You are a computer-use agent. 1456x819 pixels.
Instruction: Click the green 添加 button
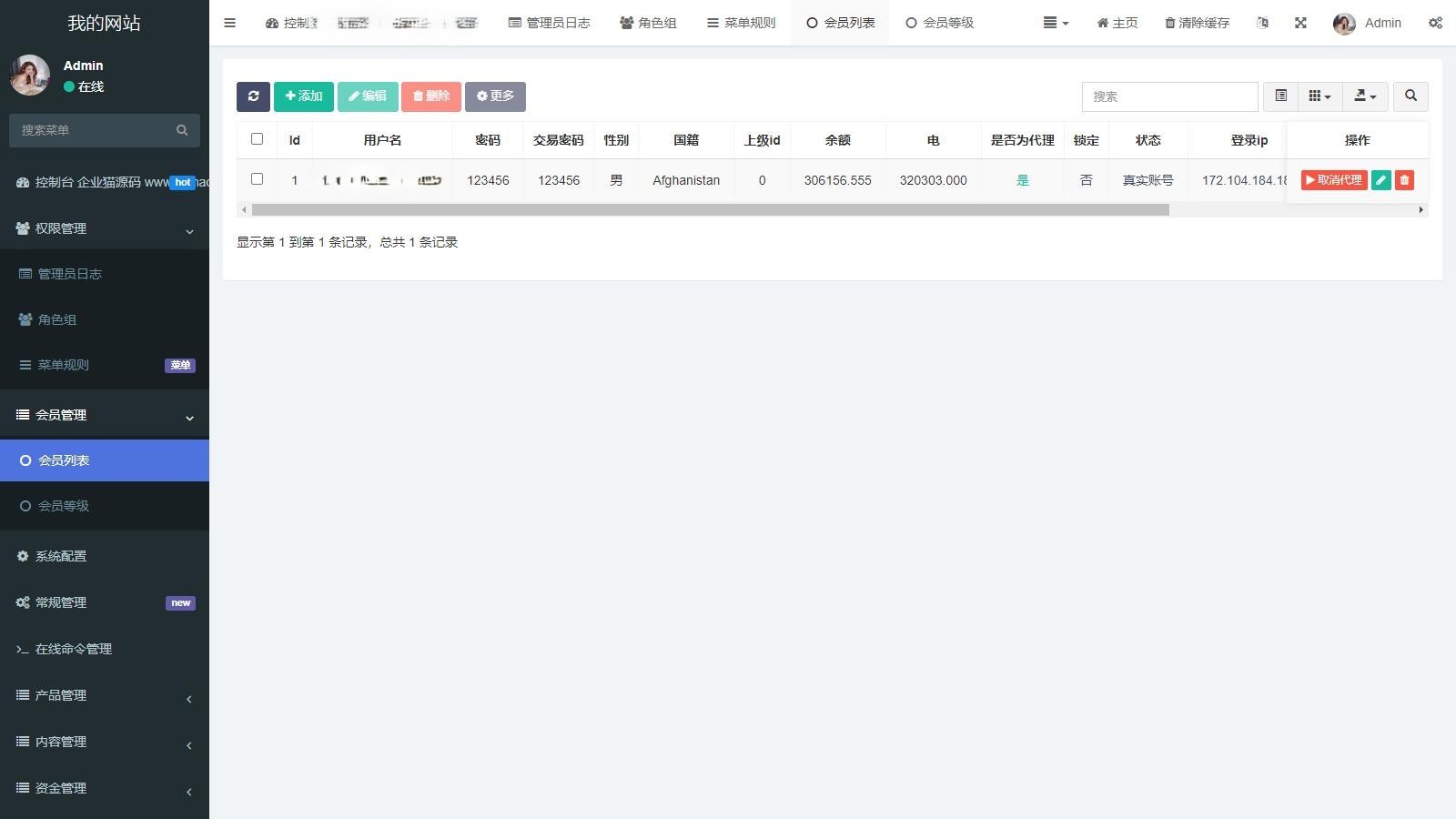pyautogui.click(x=304, y=96)
